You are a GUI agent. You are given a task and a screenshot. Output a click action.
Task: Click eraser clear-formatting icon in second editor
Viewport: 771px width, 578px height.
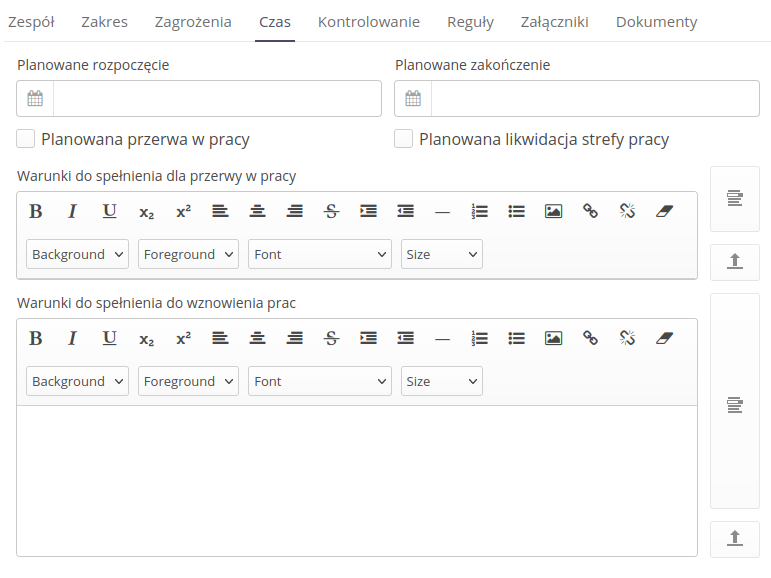click(x=665, y=338)
